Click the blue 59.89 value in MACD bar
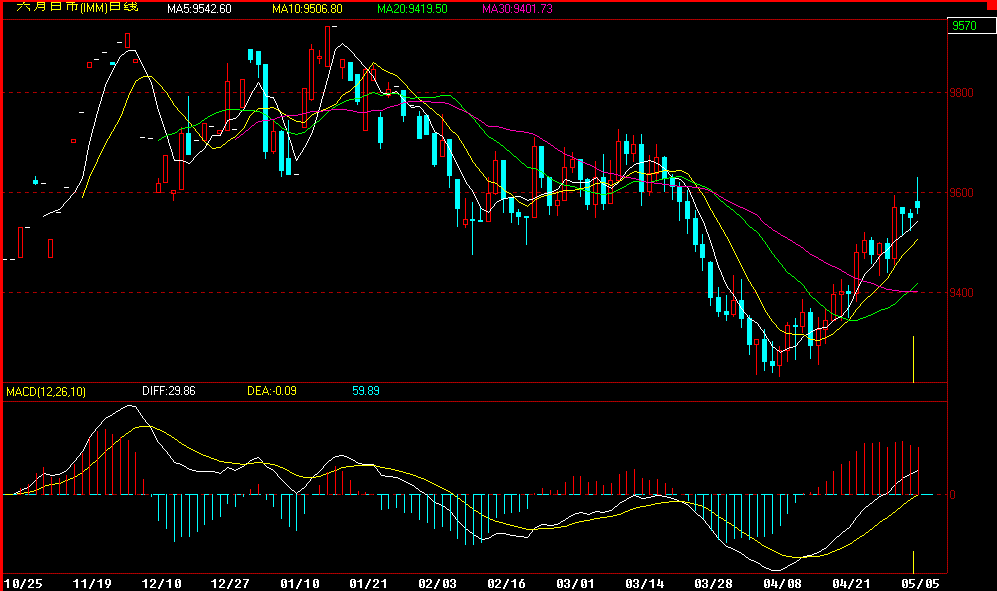The image size is (997, 591). tap(369, 392)
